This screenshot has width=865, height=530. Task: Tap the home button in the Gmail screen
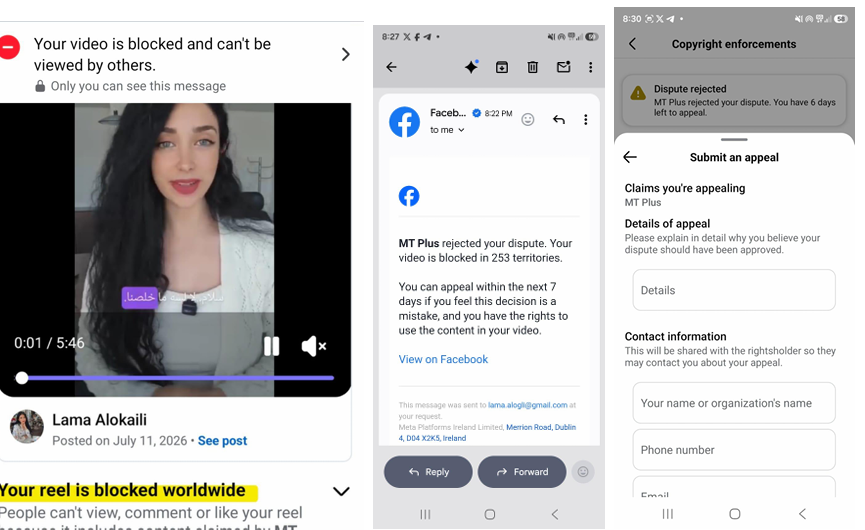click(490, 515)
